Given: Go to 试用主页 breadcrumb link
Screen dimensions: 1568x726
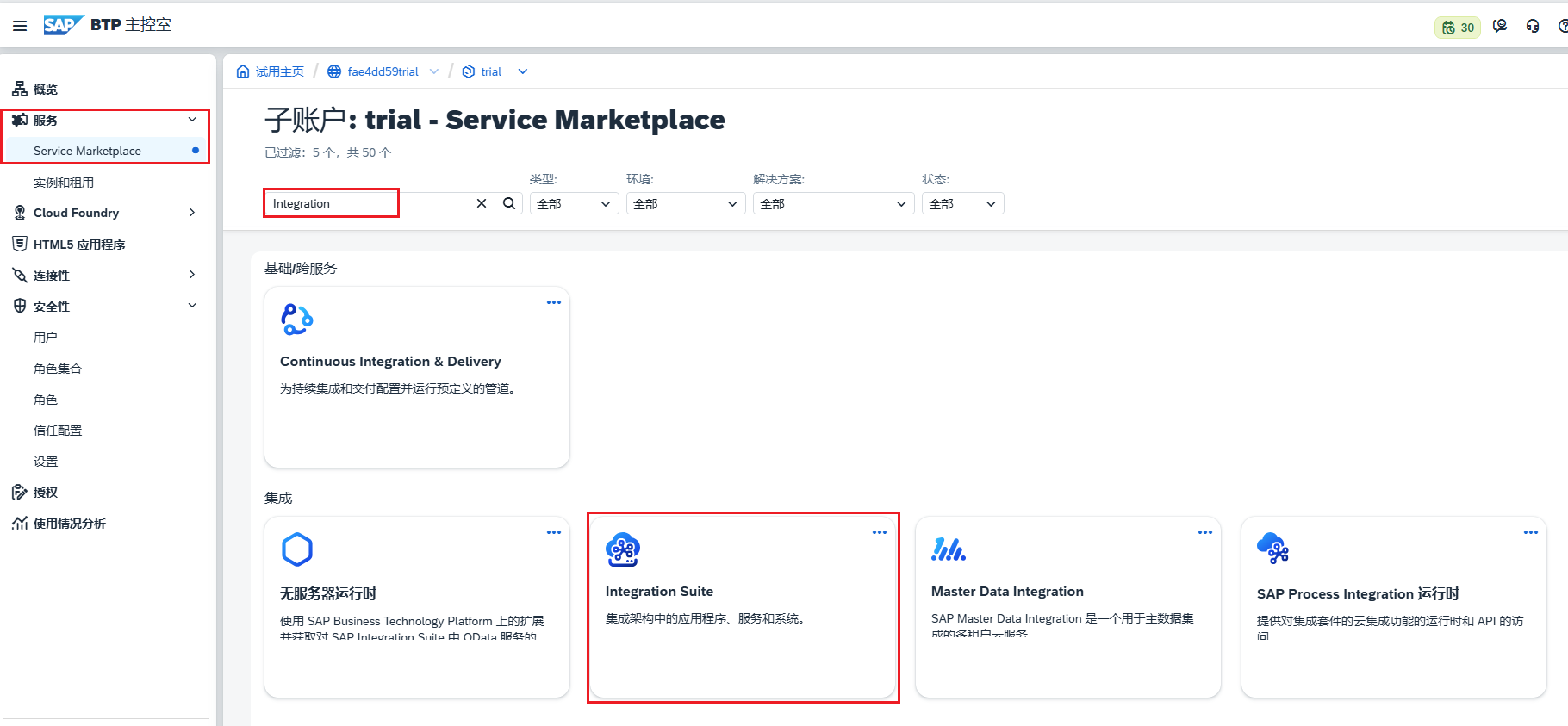Looking at the screenshot, I should pos(279,71).
